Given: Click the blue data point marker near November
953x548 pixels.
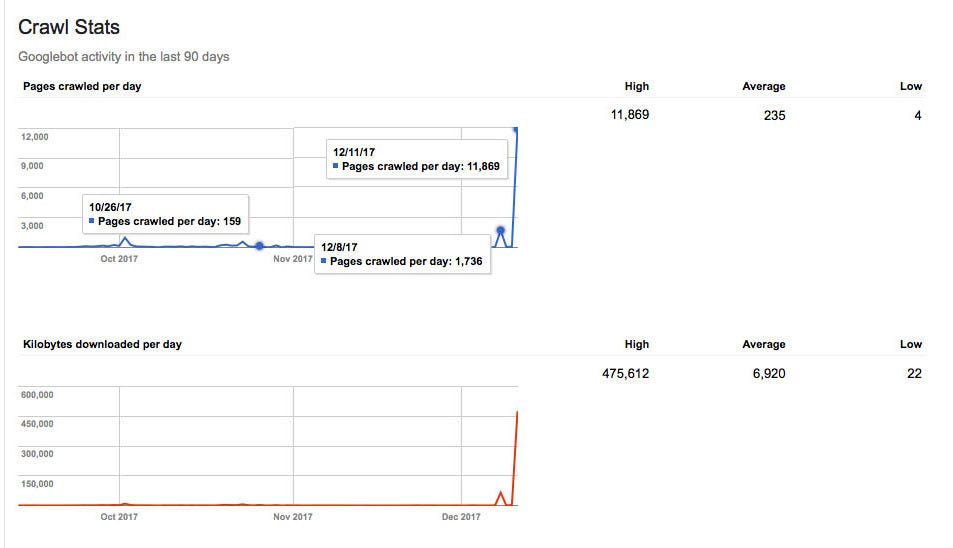Looking at the screenshot, I should click(x=259, y=246).
